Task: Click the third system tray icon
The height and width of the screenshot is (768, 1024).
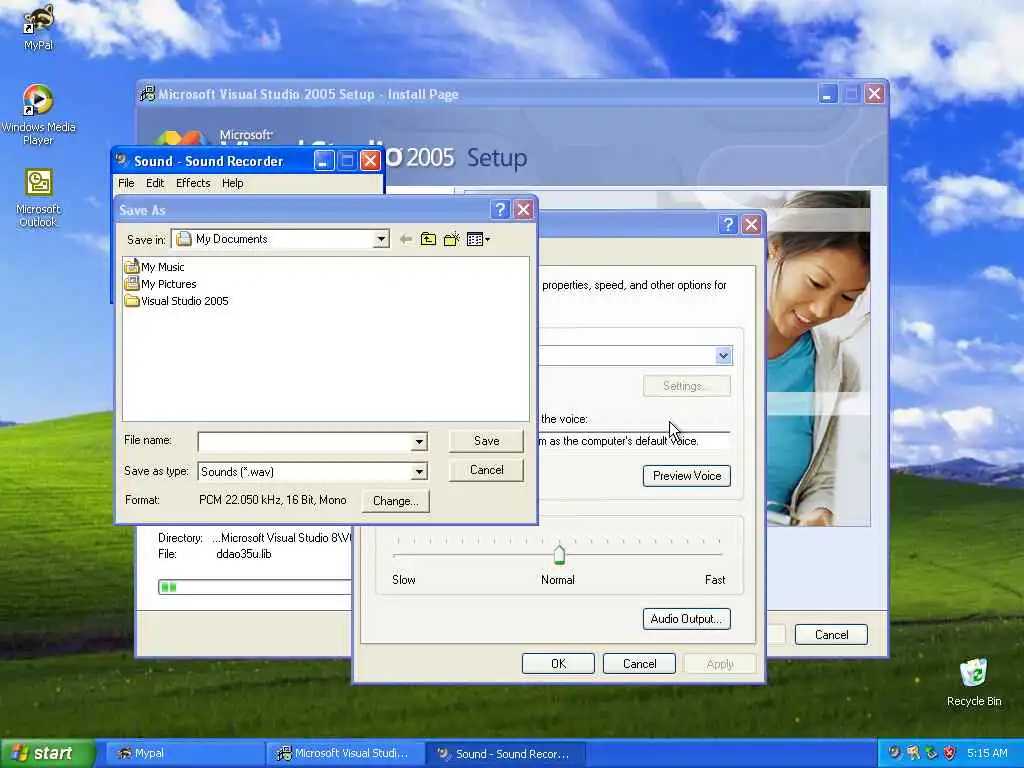Action: [931, 753]
